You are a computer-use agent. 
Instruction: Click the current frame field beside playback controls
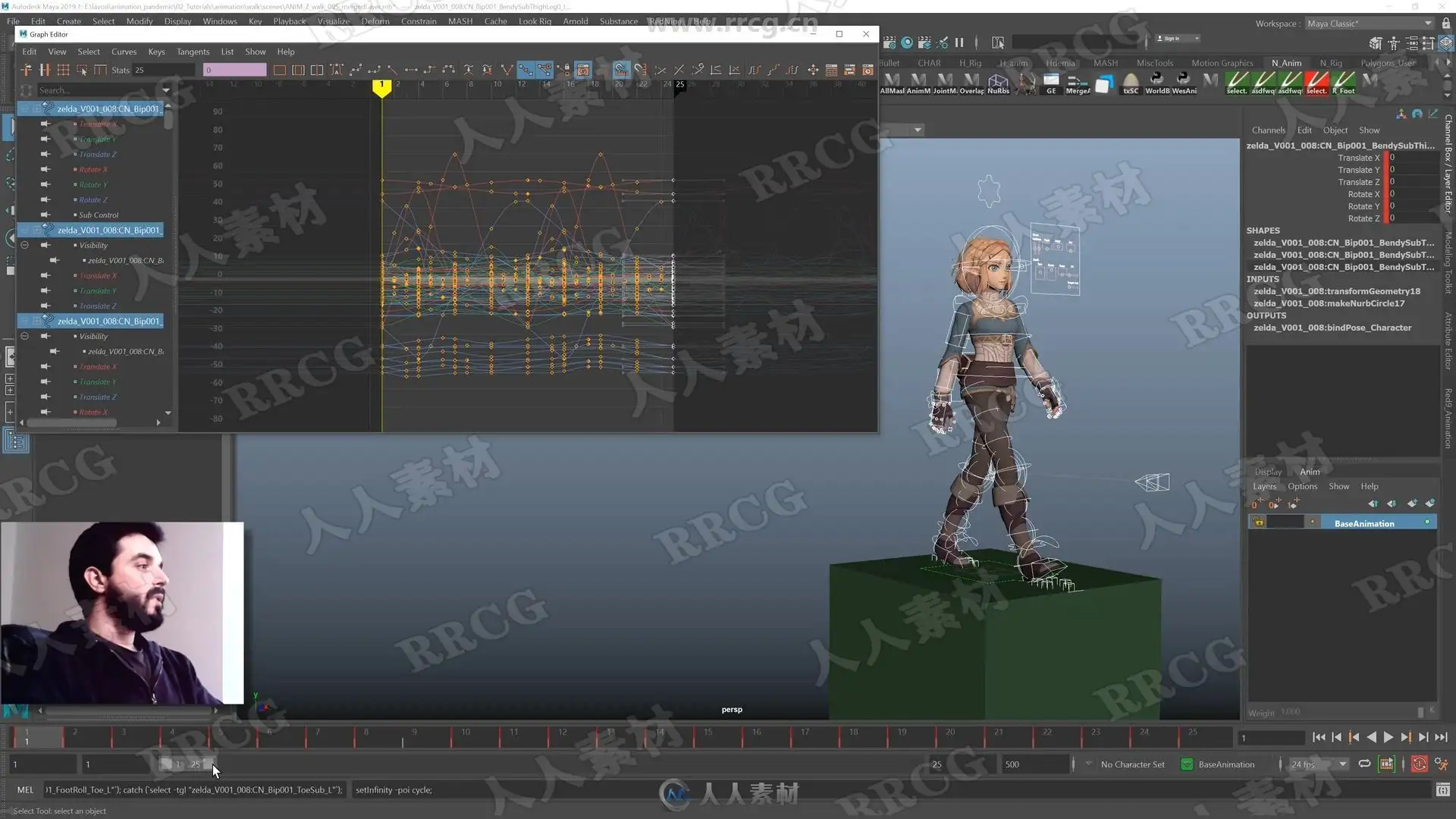(1270, 738)
